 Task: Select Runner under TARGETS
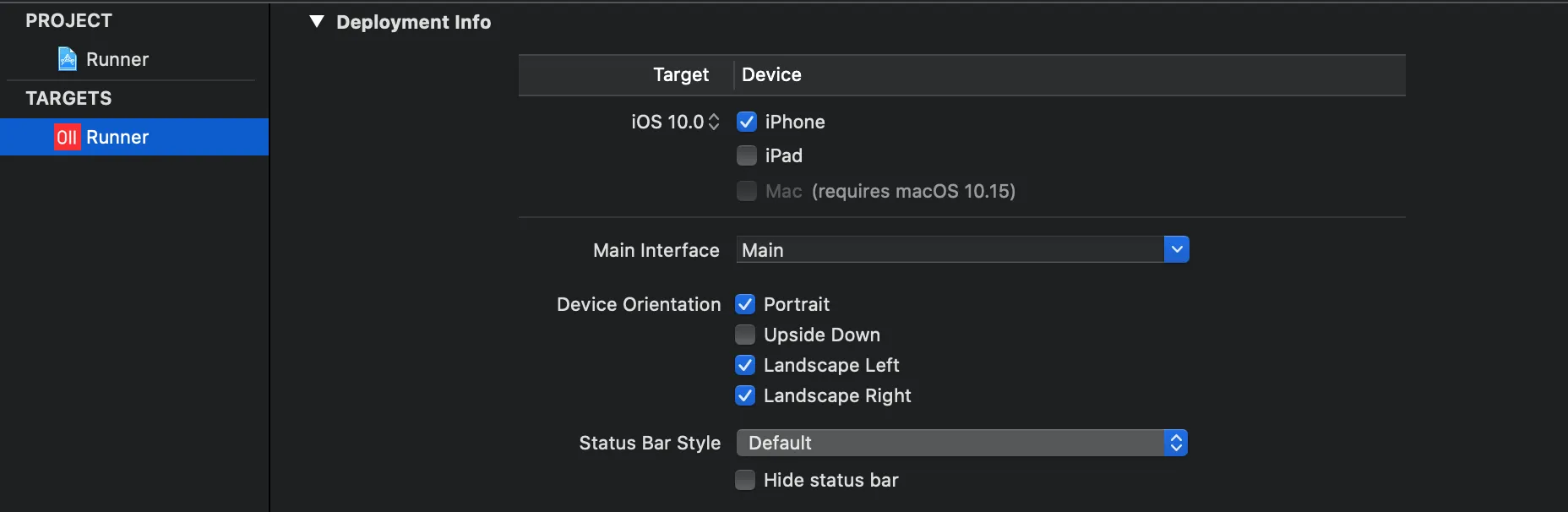(117, 137)
